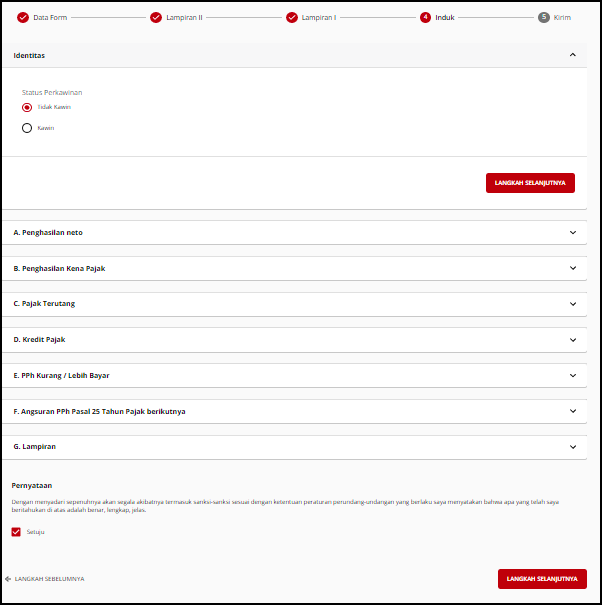Click Langkah Selanjutnya button in Identitas panel

click(x=530, y=183)
